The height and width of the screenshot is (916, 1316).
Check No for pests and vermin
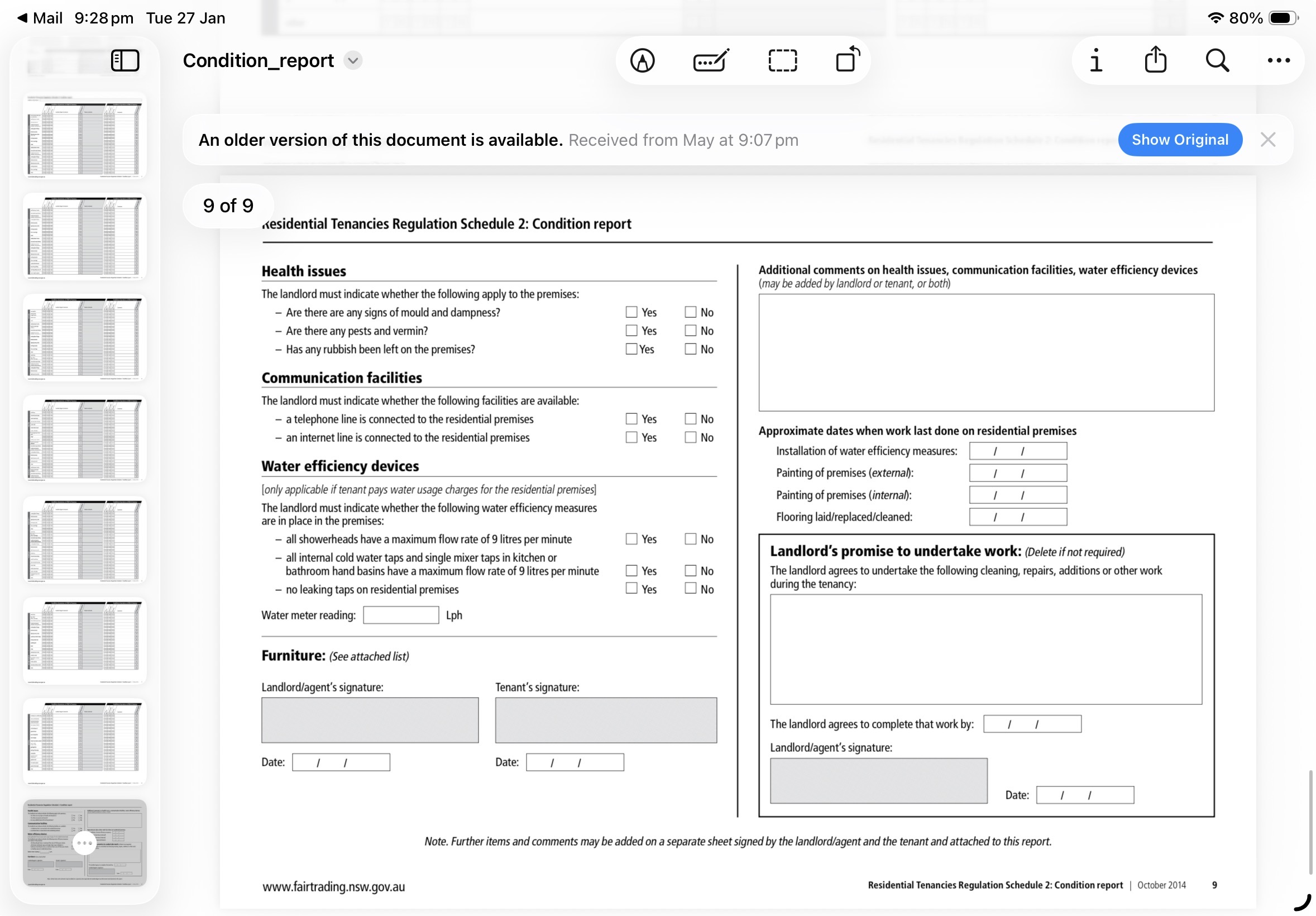(690, 331)
